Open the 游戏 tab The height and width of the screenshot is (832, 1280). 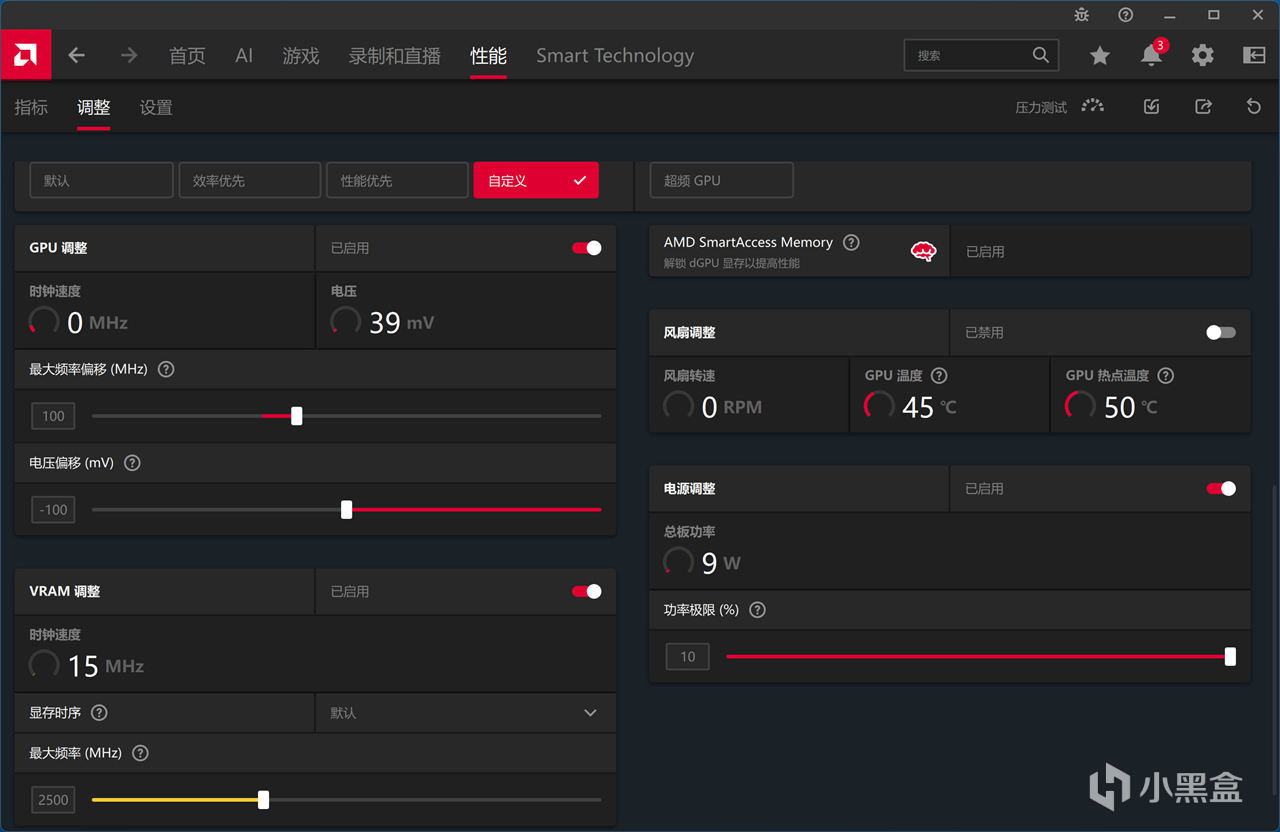click(x=301, y=56)
